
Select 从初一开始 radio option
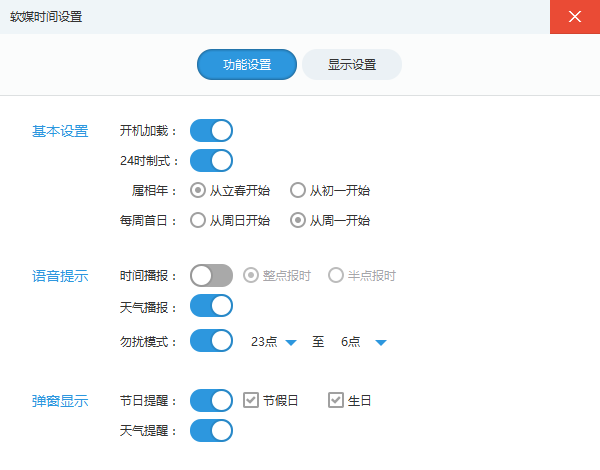coord(297,190)
